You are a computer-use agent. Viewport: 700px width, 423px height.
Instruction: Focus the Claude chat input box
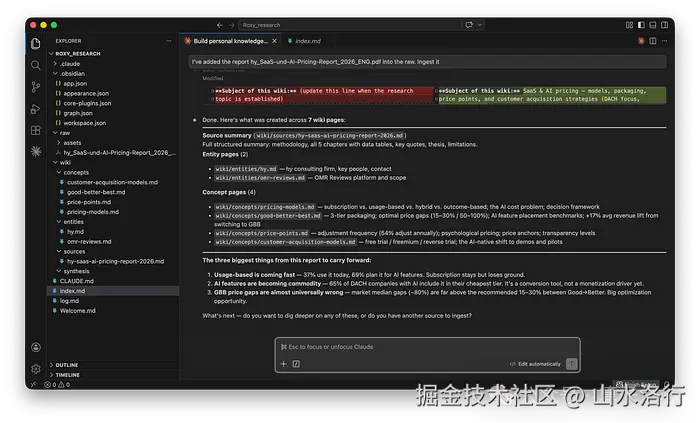tap(427, 347)
